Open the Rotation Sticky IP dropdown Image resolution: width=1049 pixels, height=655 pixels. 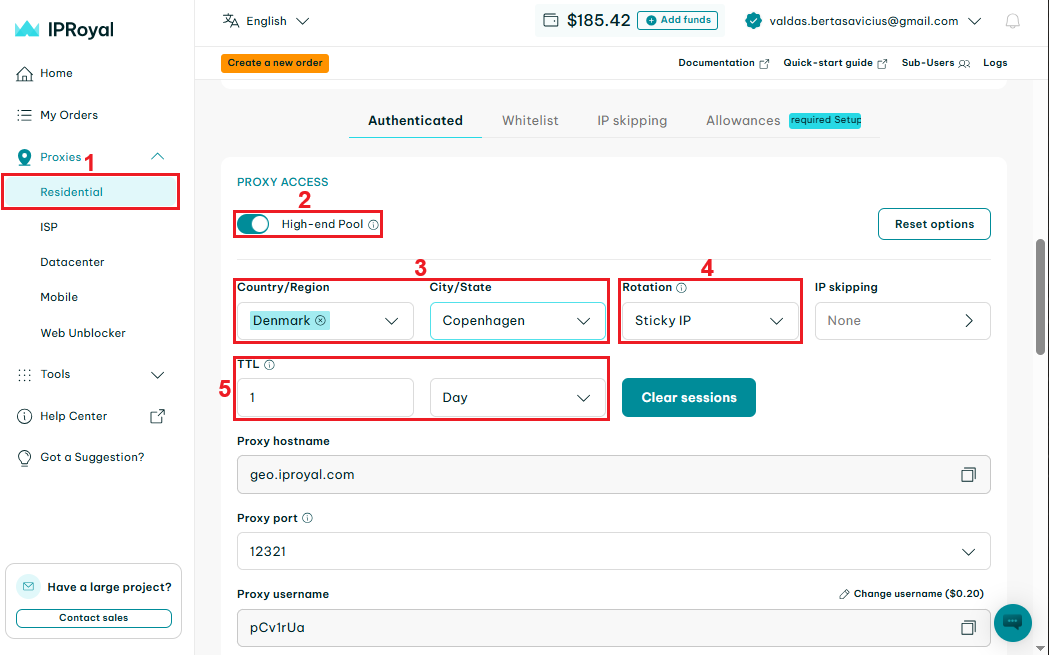pos(710,321)
